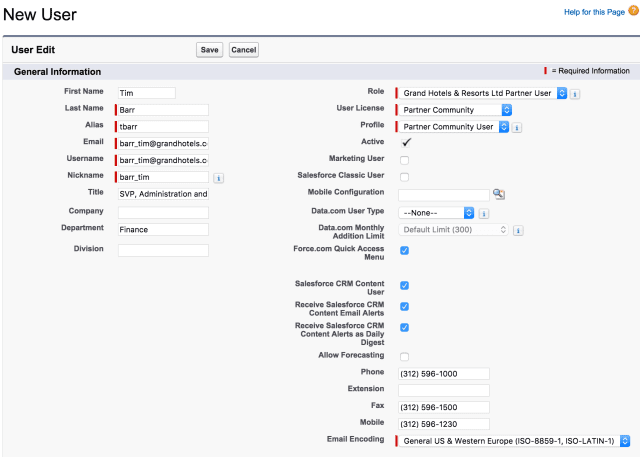Click the Cancel button
640x457 pixels.
(x=243, y=49)
